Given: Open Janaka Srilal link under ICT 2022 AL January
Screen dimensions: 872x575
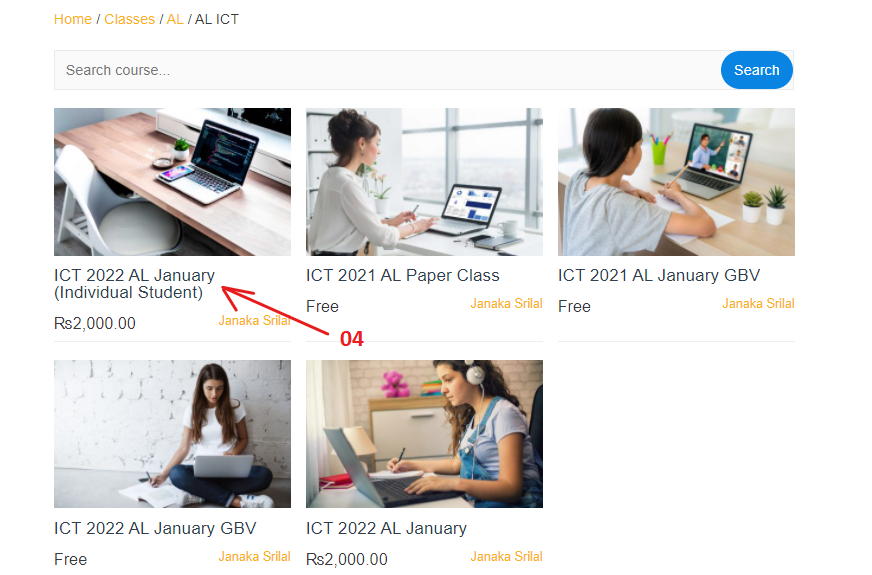Looking at the screenshot, I should [507, 557].
